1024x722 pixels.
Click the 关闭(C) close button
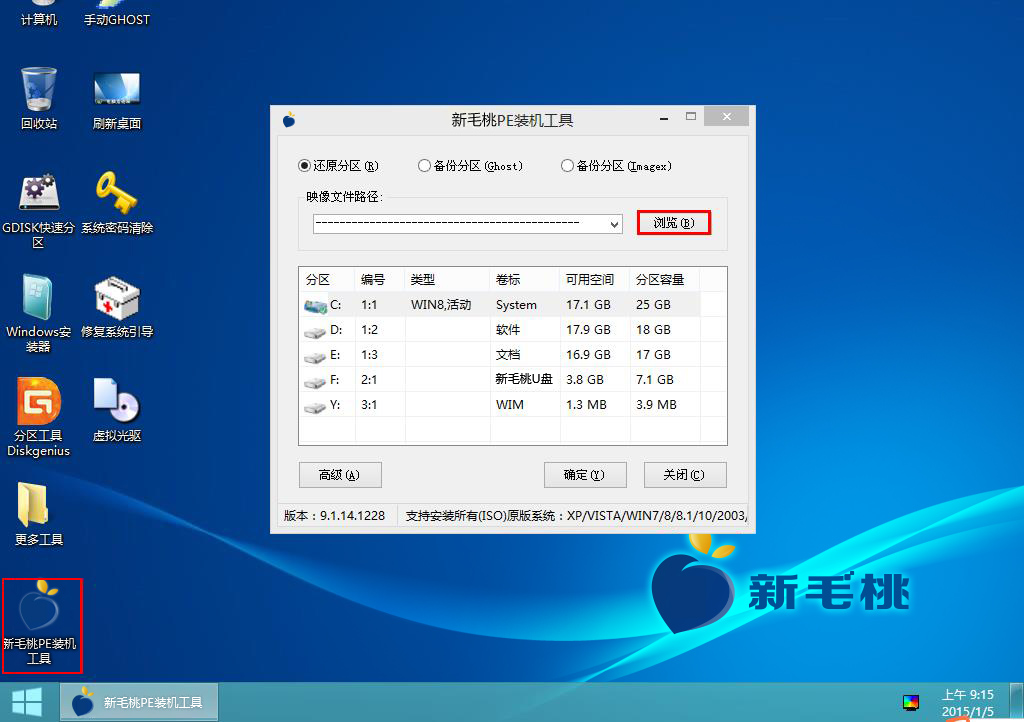coord(684,475)
